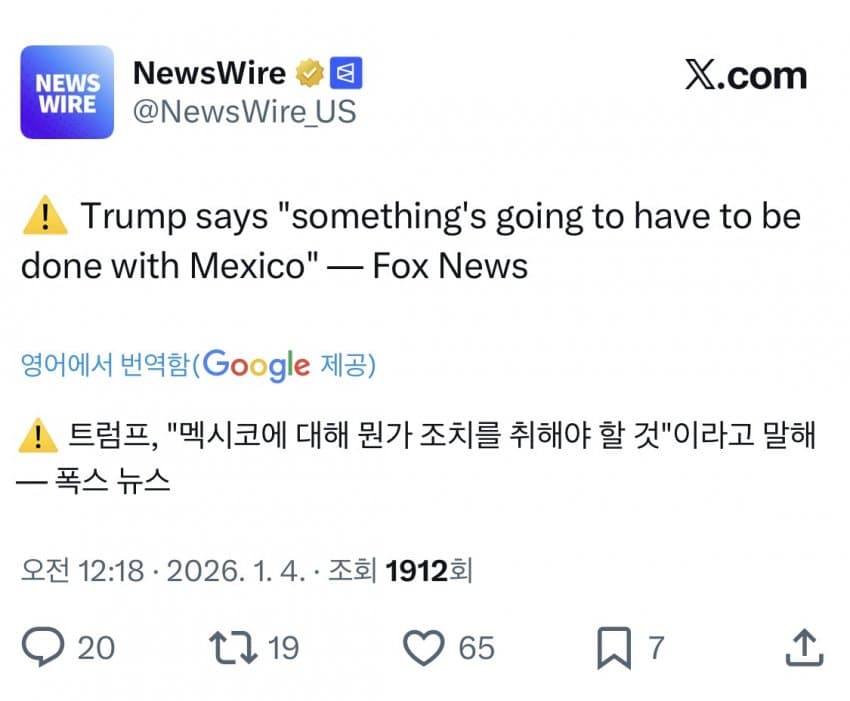Bookmark this NewsWire post
The width and height of the screenshot is (850, 701).
pyautogui.click(x=613, y=648)
